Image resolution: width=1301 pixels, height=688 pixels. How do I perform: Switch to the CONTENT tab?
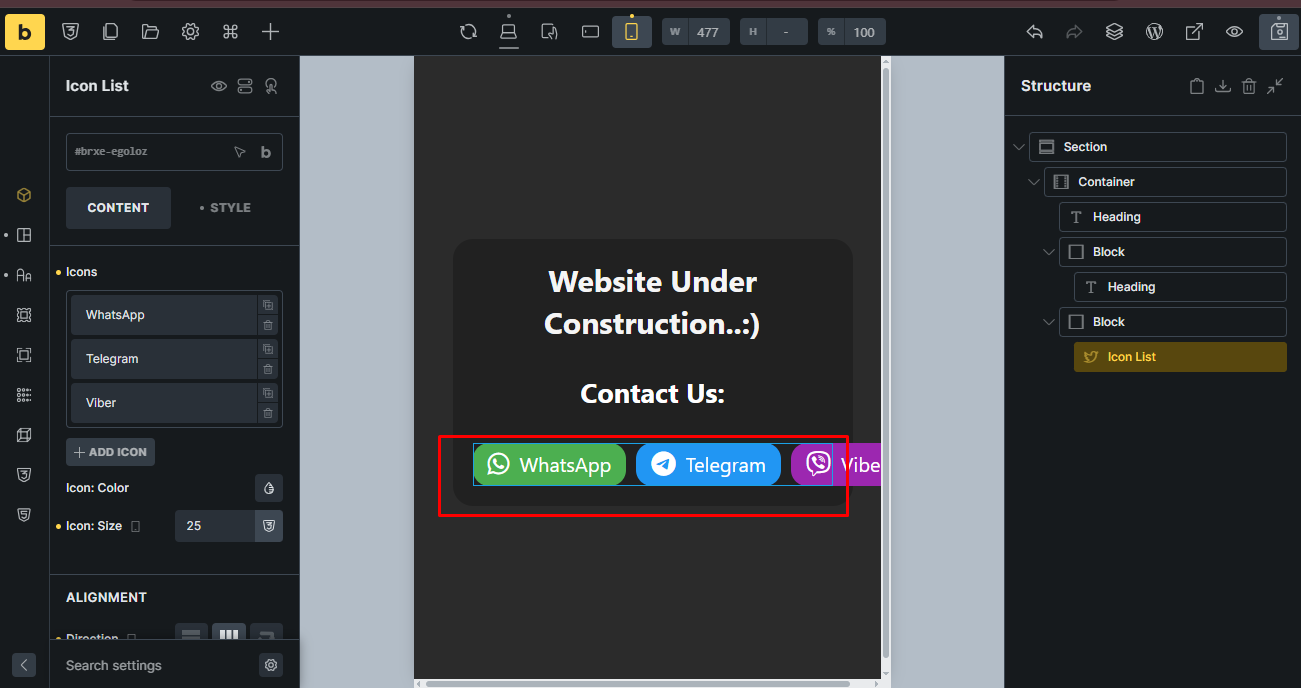[118, 208]
